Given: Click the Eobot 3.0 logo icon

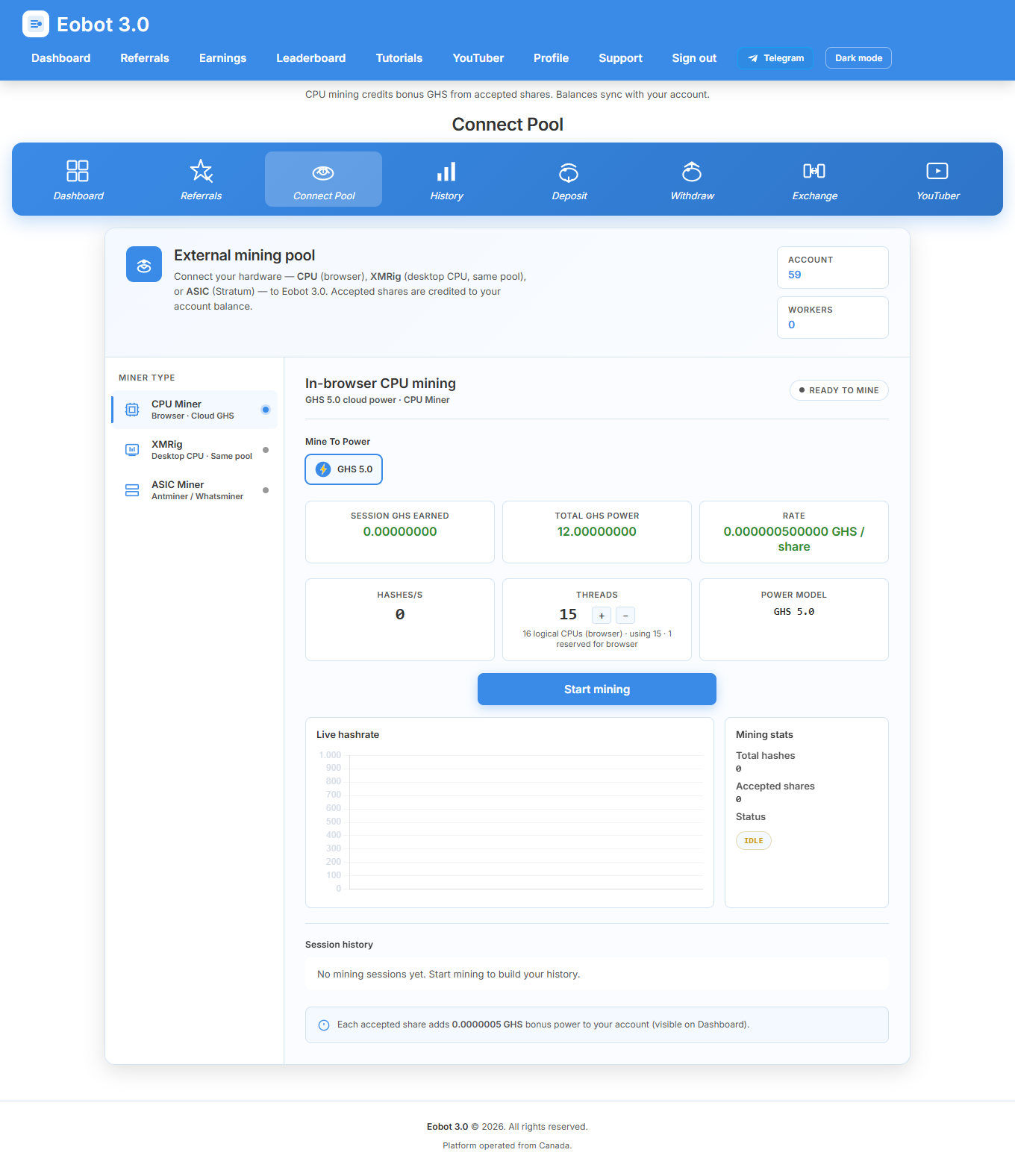Looking at the screenshot, I should 36,24.
